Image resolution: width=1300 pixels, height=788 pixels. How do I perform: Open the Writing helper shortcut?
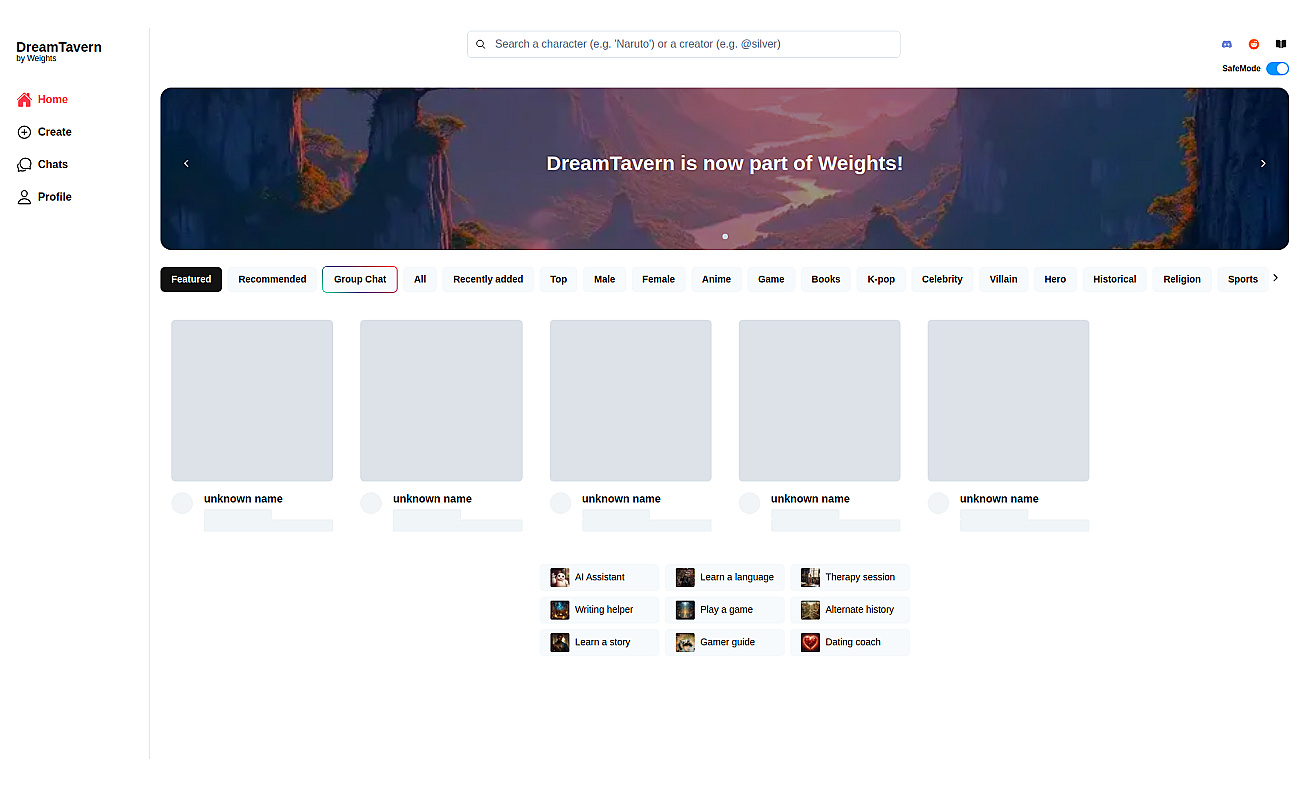tap(599, 610)
